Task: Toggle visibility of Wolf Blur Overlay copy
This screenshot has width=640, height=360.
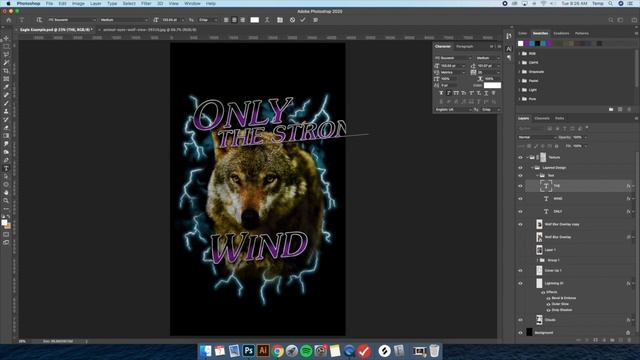Action: coord(520,224)
